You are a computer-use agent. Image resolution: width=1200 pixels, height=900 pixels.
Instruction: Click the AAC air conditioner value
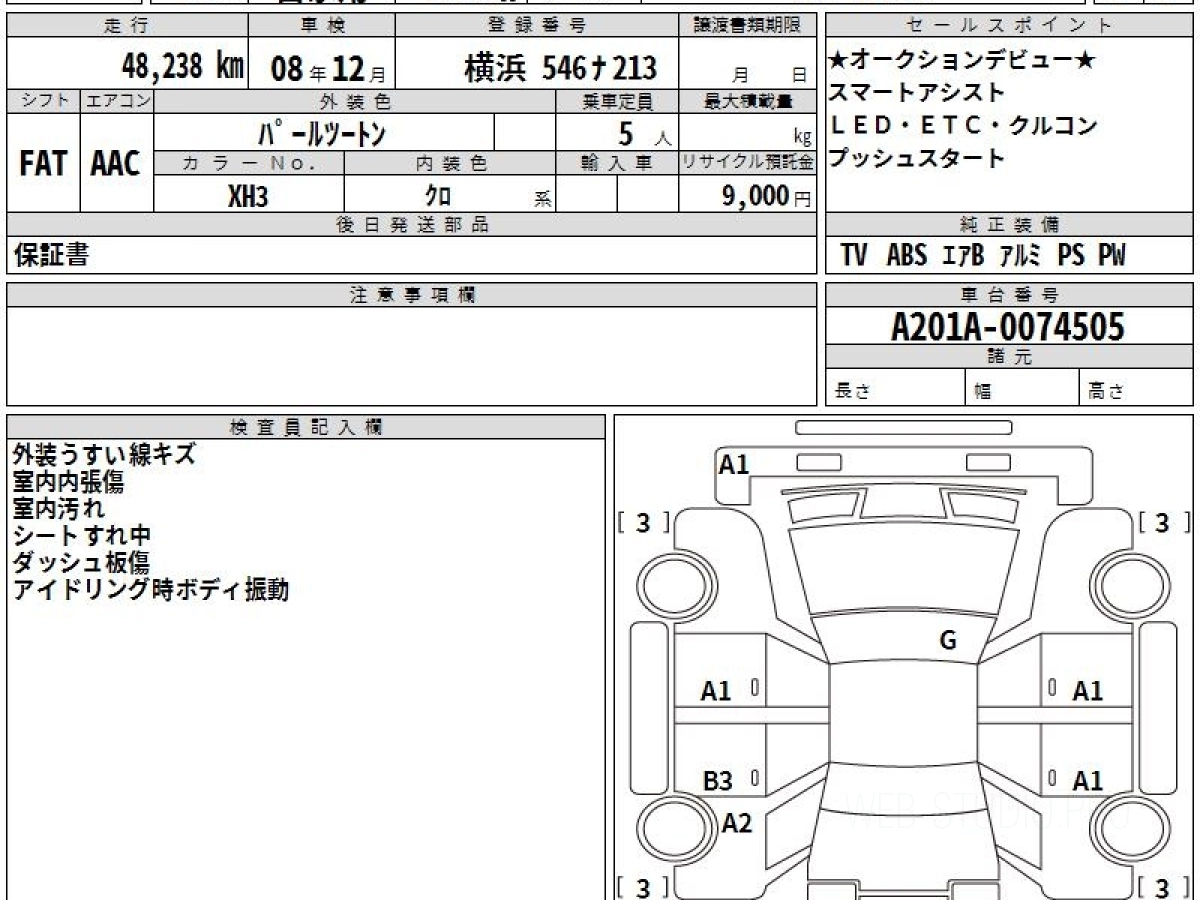[x=116, y=164]
